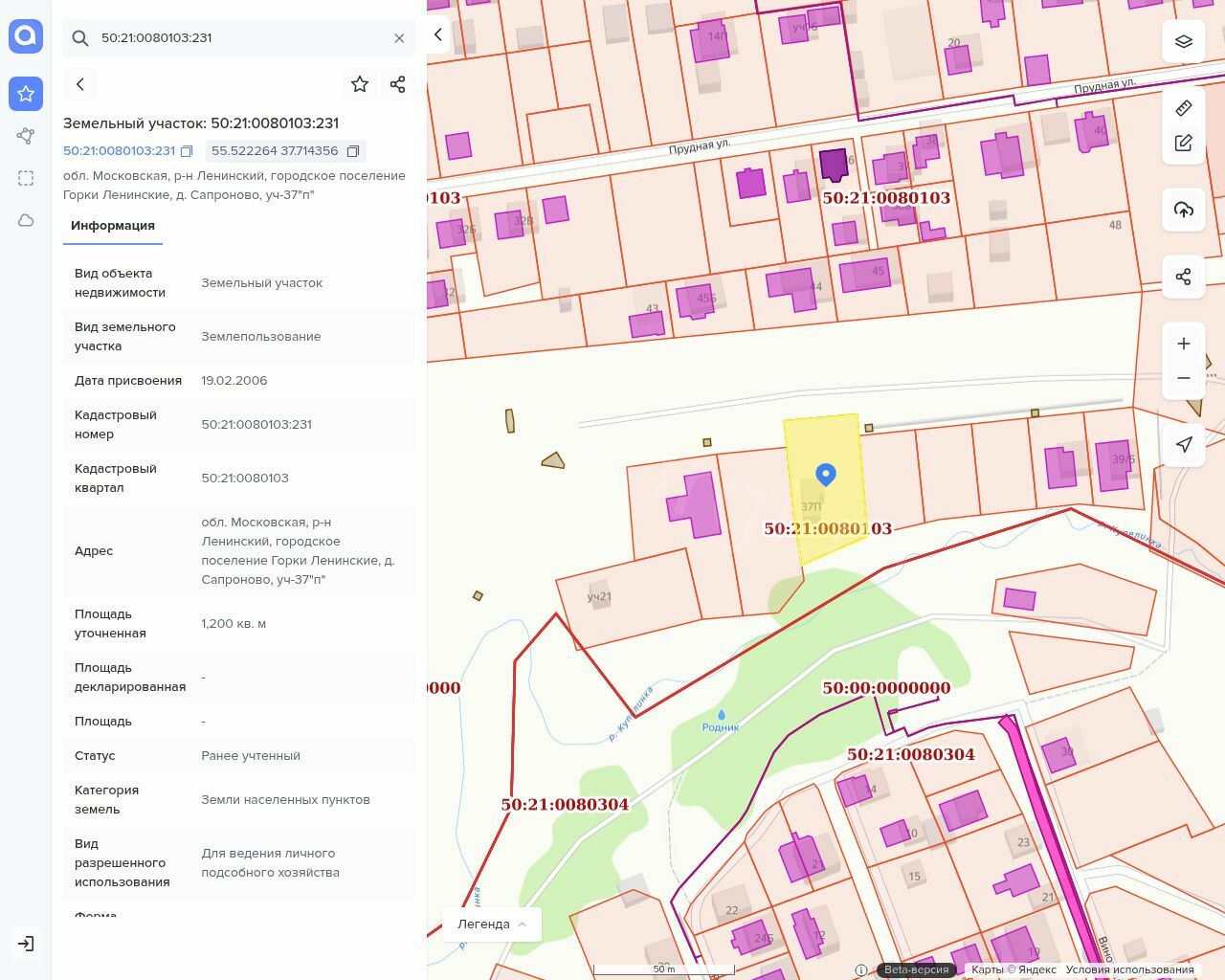The image size is (1225, 980).
Task: Open cadastral number link 50:21:0080103:231
Action: pos(120,151)
